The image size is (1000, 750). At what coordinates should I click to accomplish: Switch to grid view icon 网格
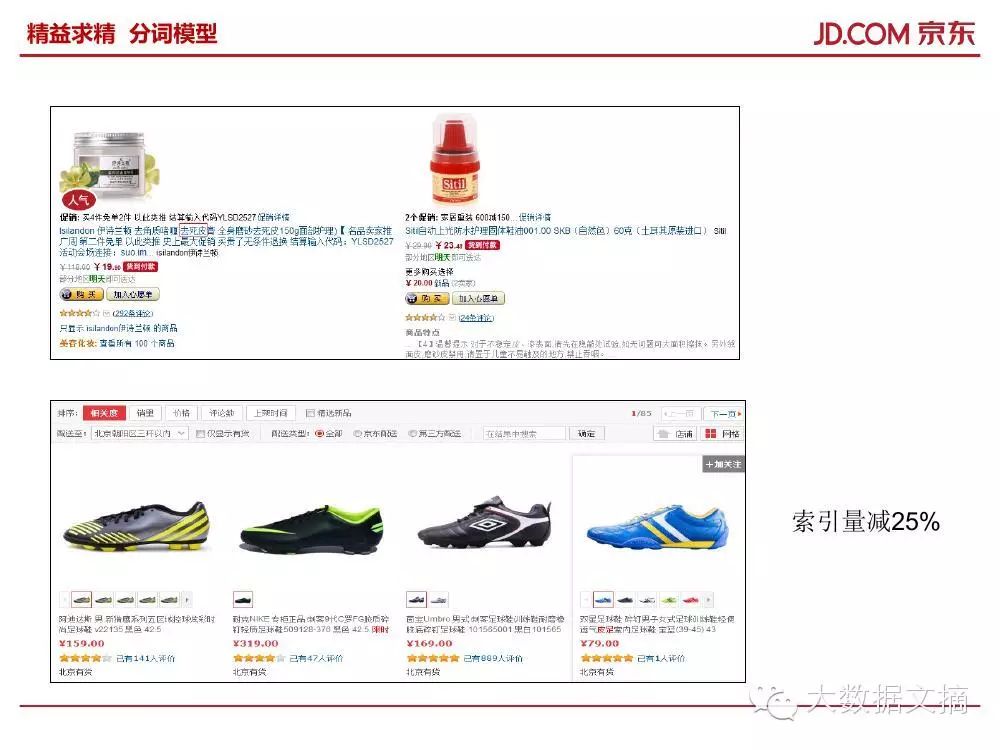[x=723, y=434]
